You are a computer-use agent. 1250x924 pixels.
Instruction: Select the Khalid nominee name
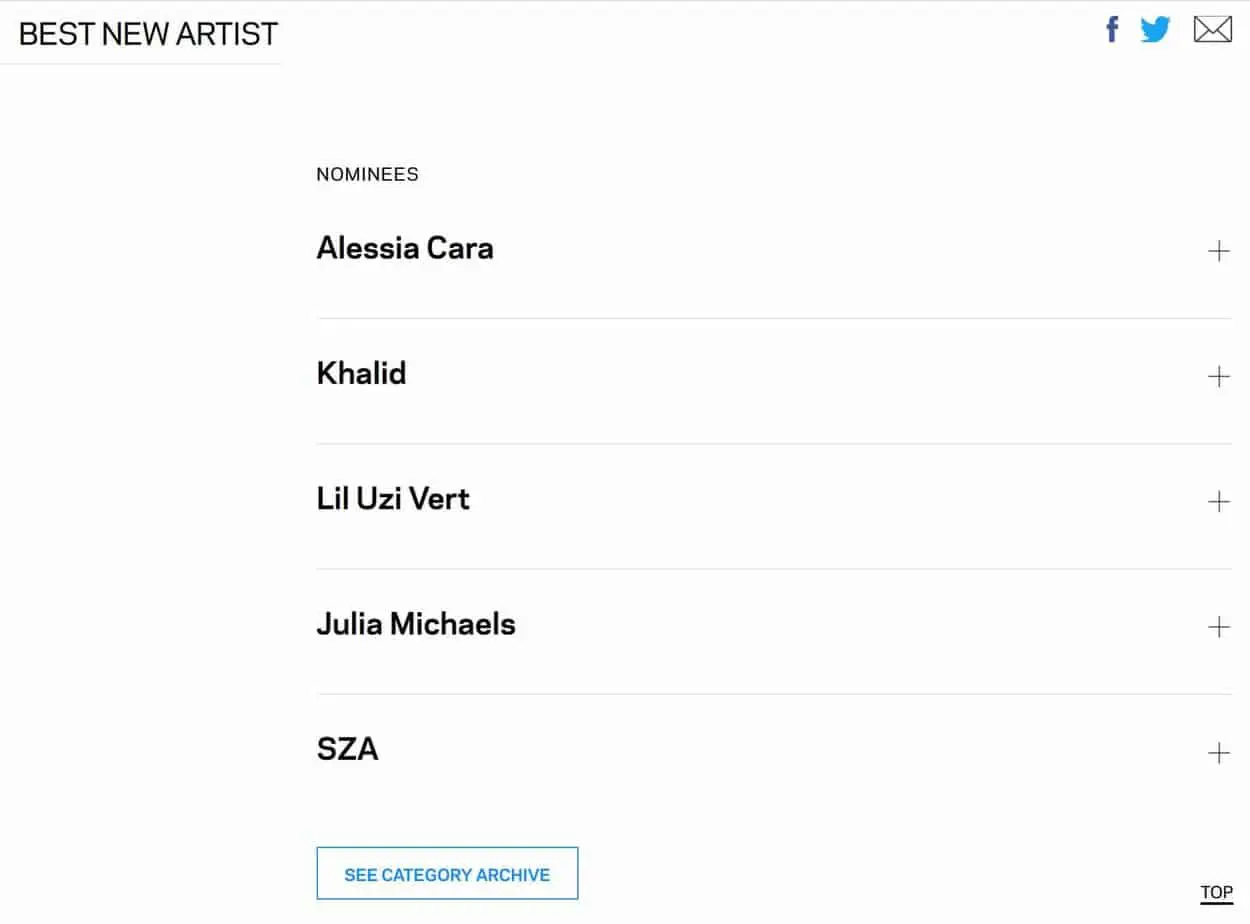click(x=361, y=373)
